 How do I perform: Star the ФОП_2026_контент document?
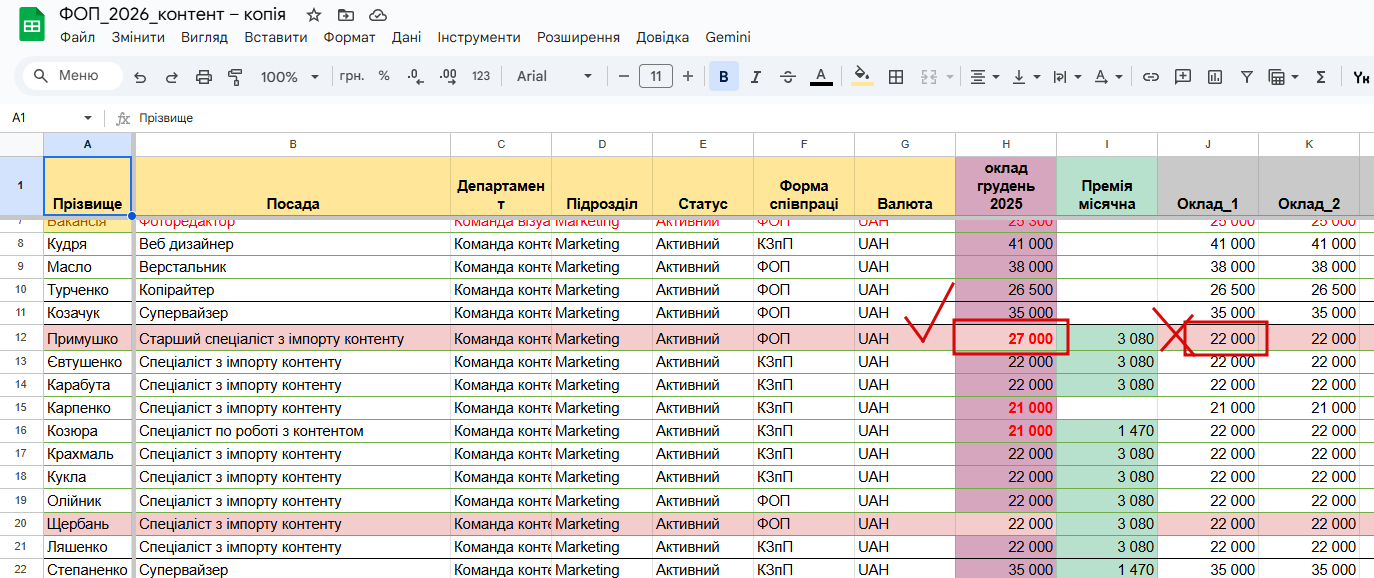[314, 15]
